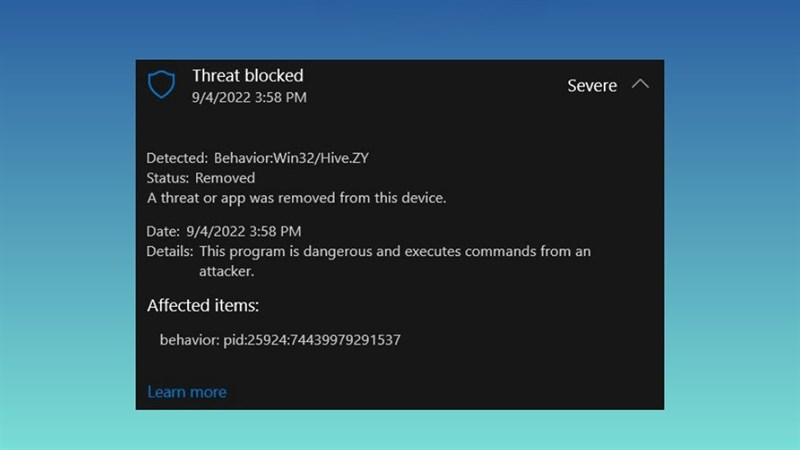Click the gradient desktop background outside the panel
Screen dimensions: 800x450
click(66, 224)
